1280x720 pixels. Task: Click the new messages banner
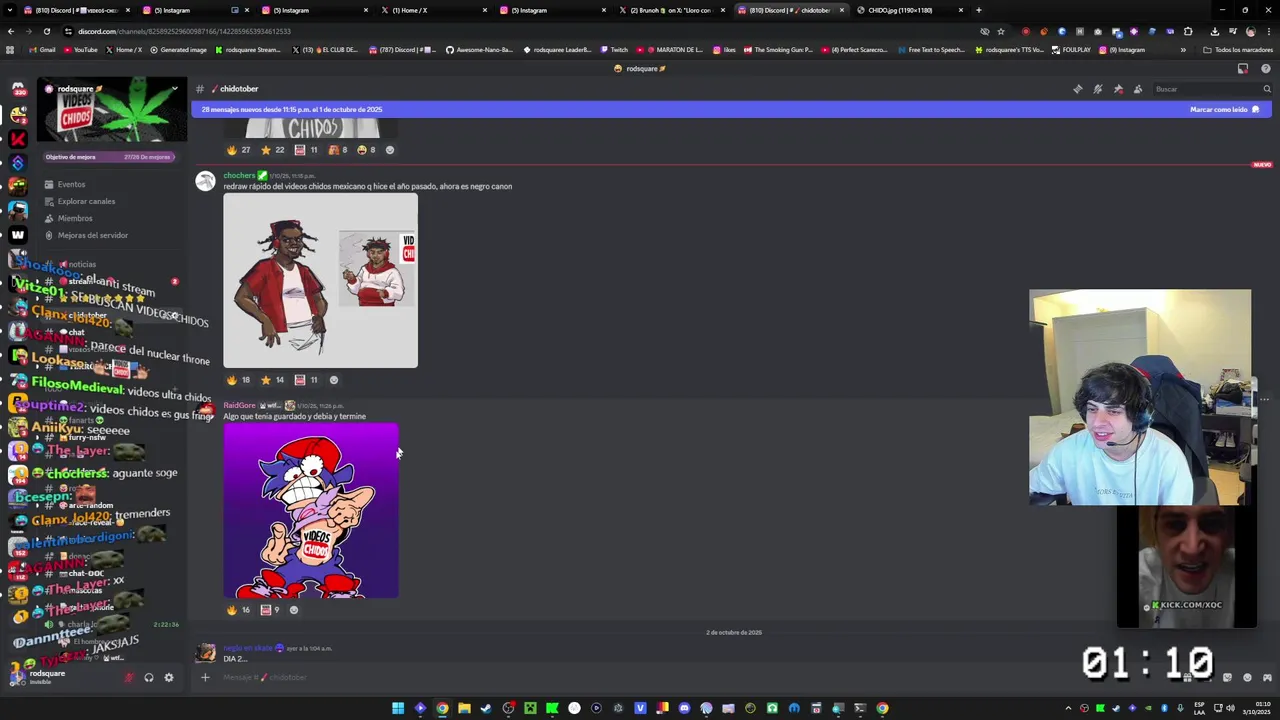point(732,109)
